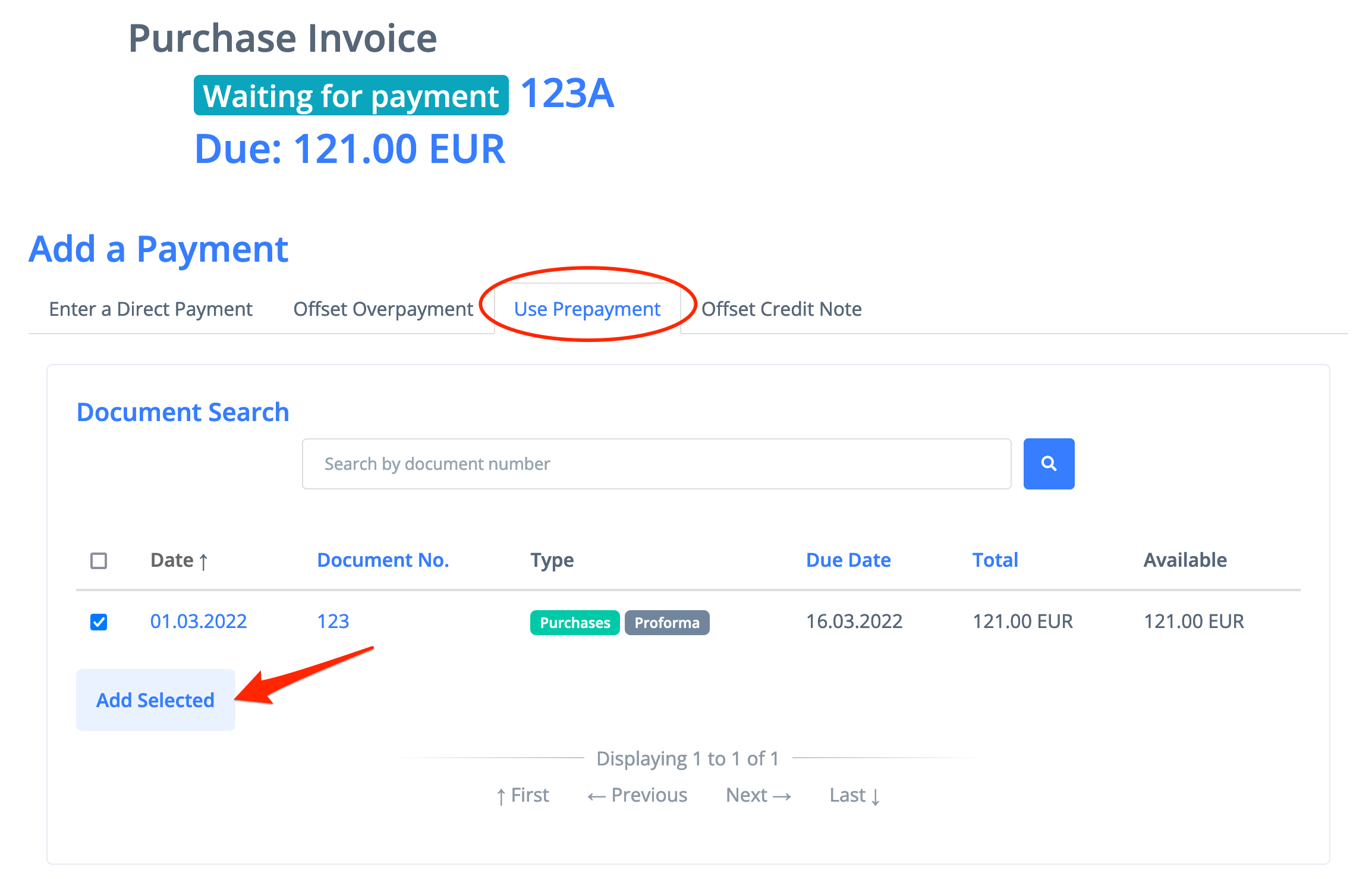Click the search by document number field
Image resolution: width=1372 pixels, height=879 pixels.
[656, 464]
